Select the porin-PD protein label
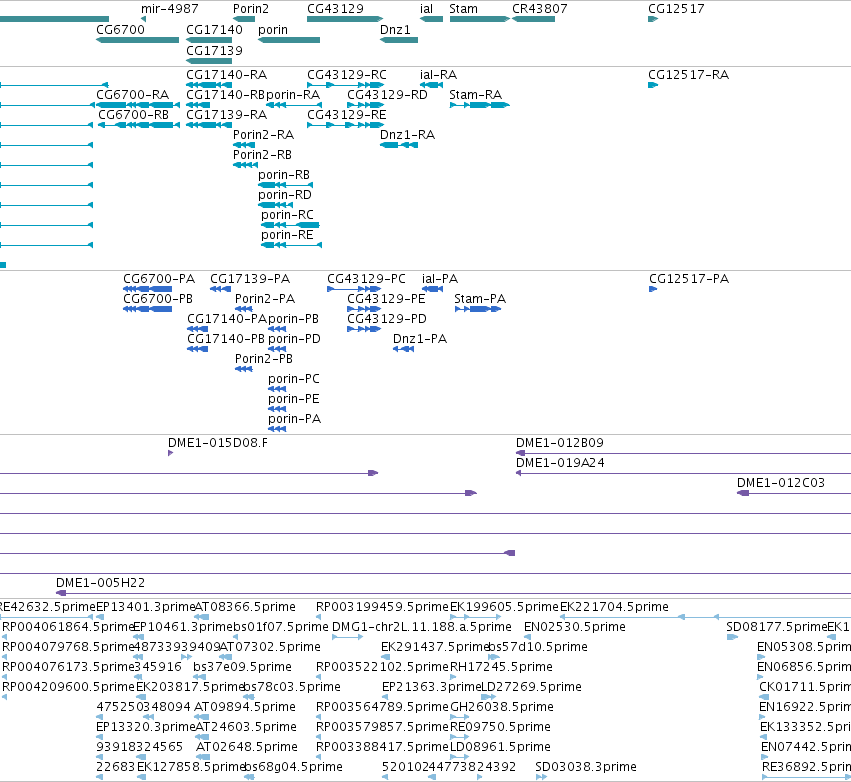 294,339
